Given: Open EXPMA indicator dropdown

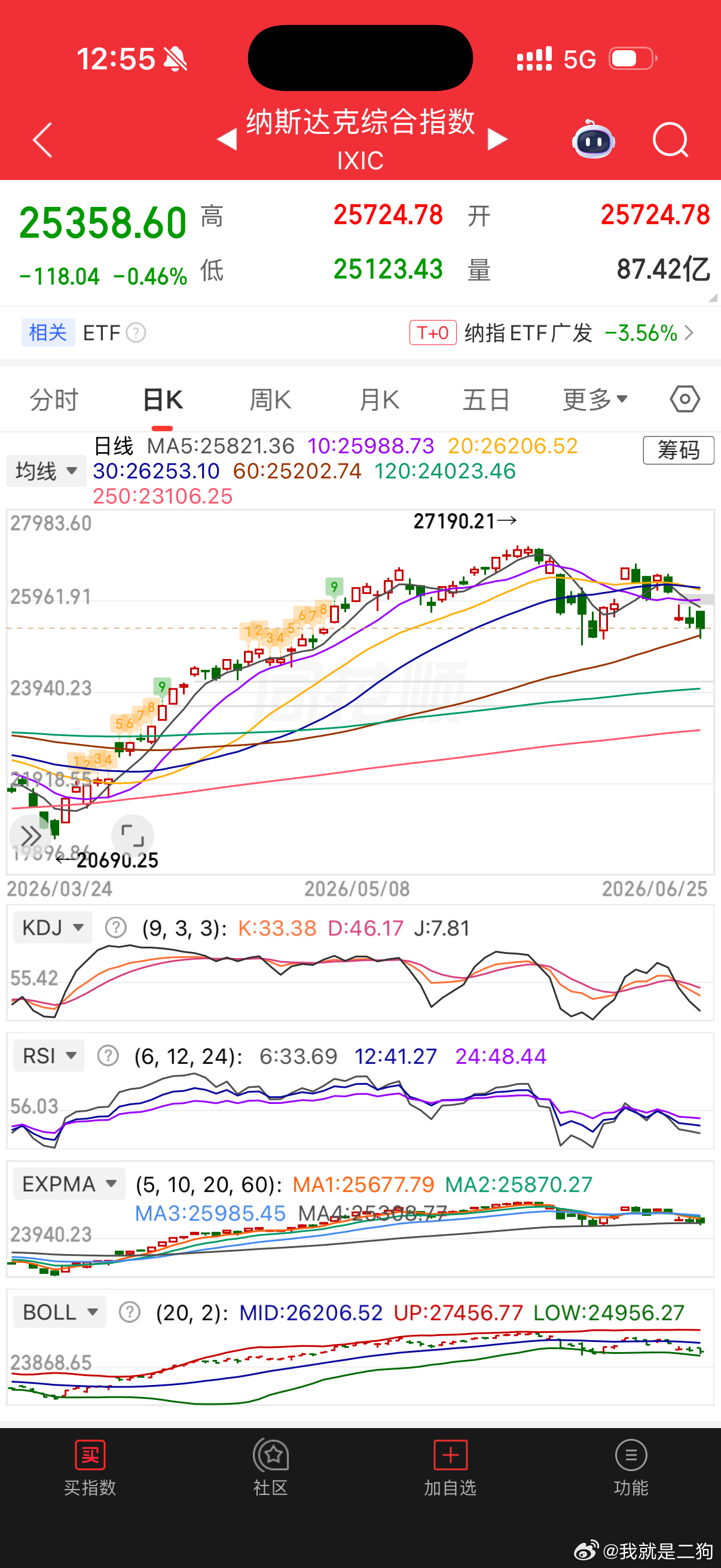Looking at the screenshot, I should click(x=69, y=1183).
